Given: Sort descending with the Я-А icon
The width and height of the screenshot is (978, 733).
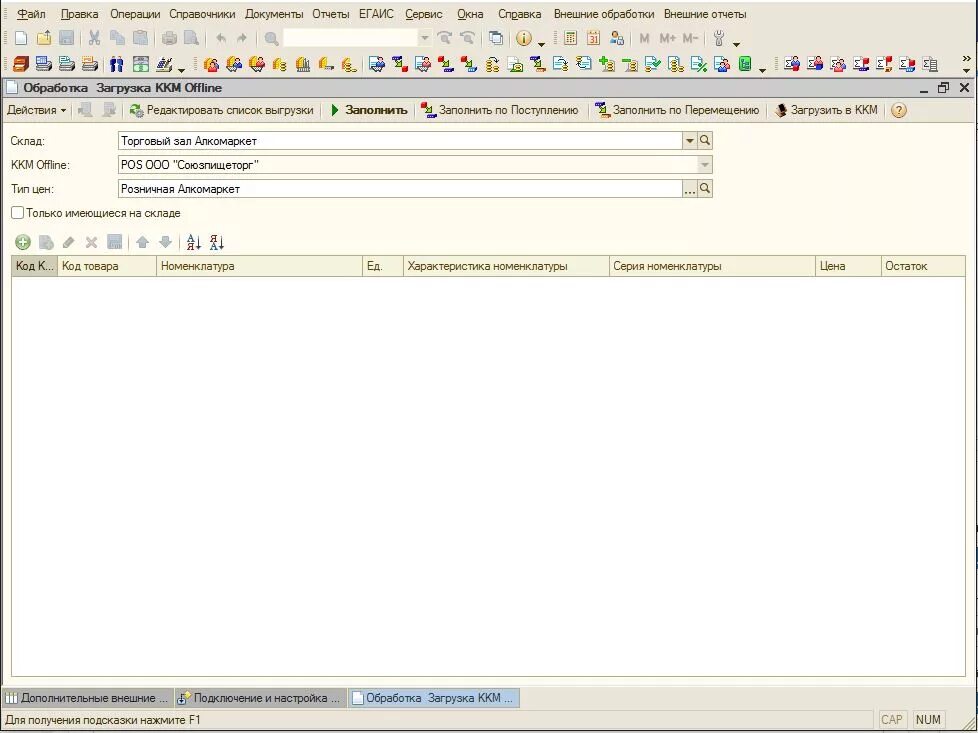Looking at the screenshot, I should [217, 242].
